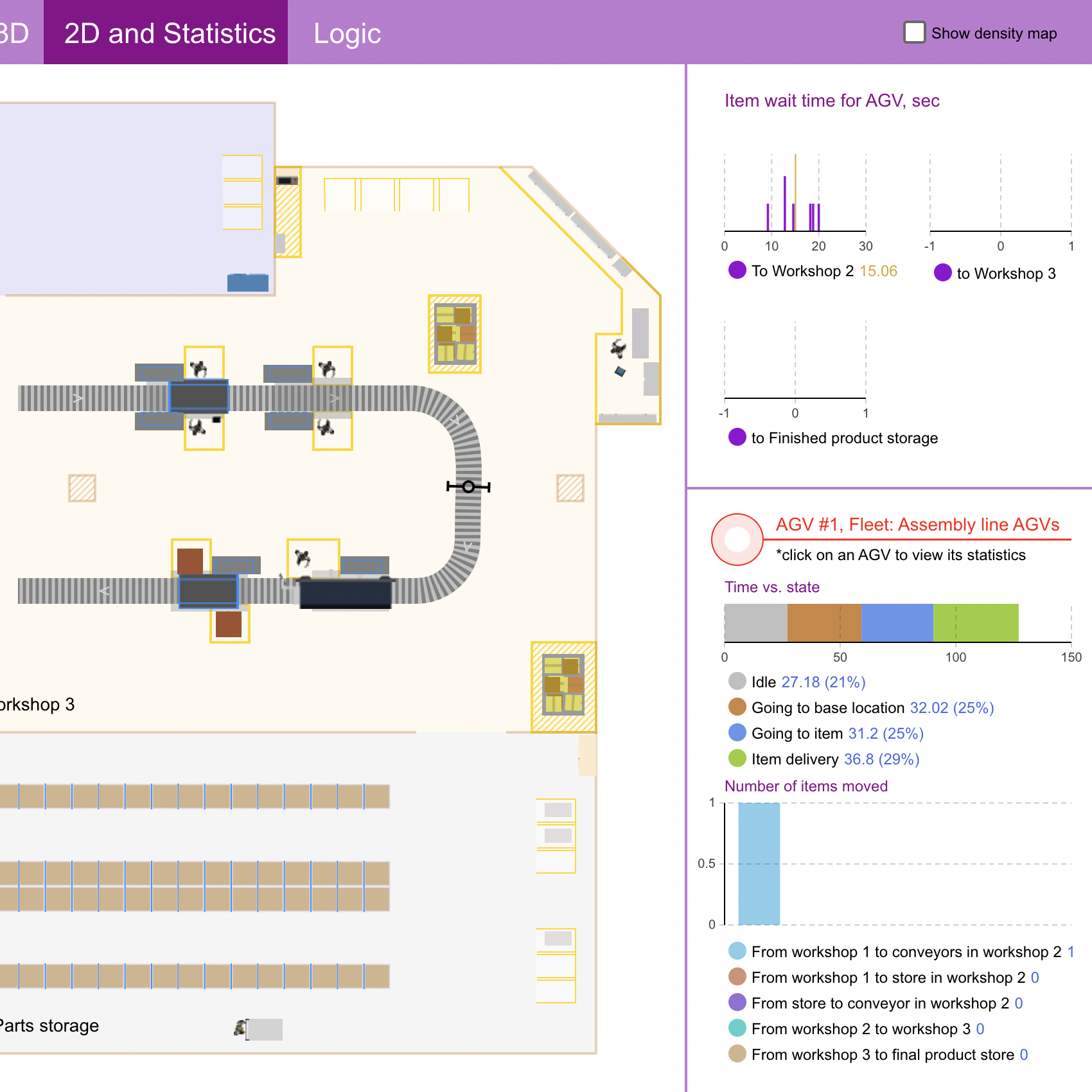1092x1092 pixels.
Task: Select the pallet rack icon above the conveyor curve
Action: (455, 334)
